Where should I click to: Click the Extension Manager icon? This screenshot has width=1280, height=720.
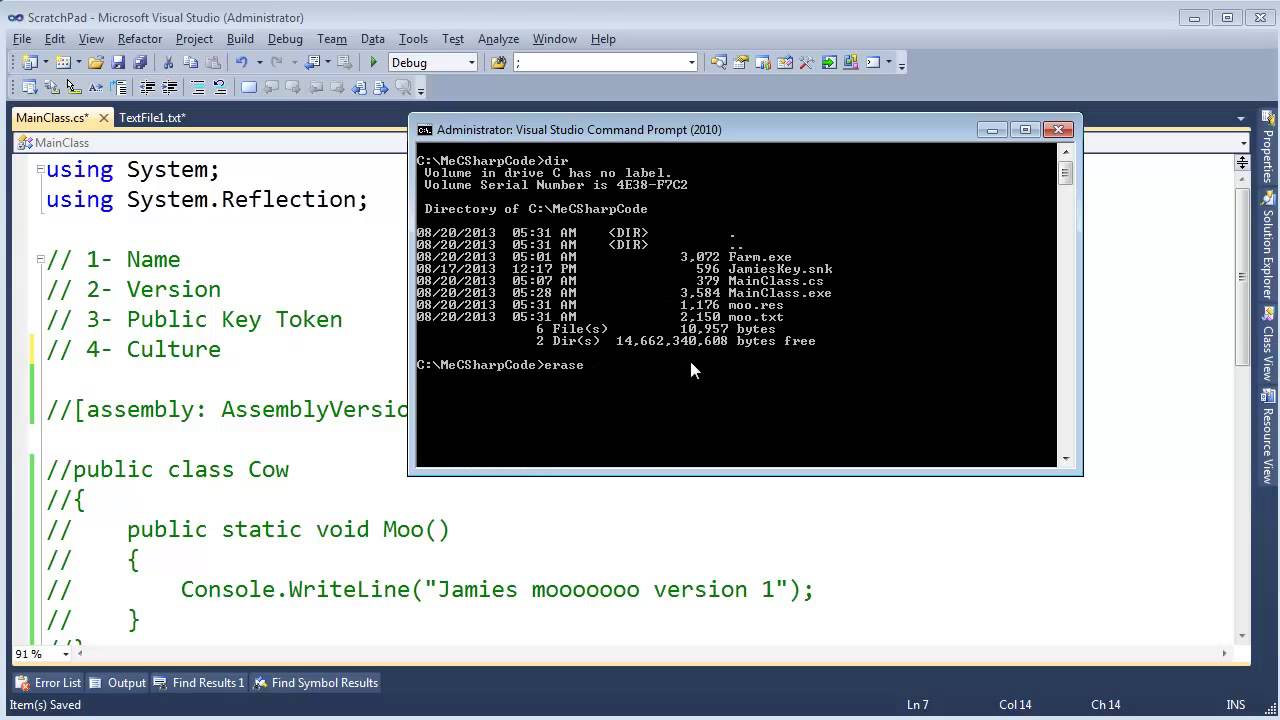point(851,62)
